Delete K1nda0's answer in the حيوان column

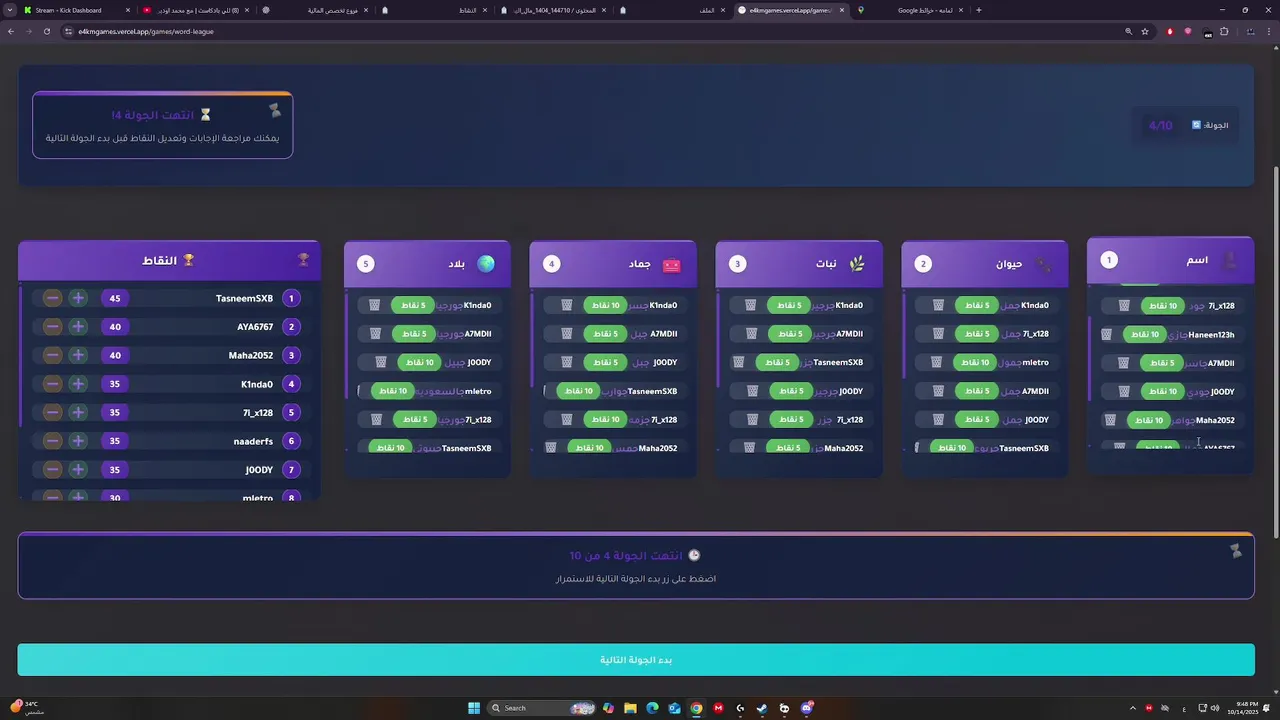(938, 305)
